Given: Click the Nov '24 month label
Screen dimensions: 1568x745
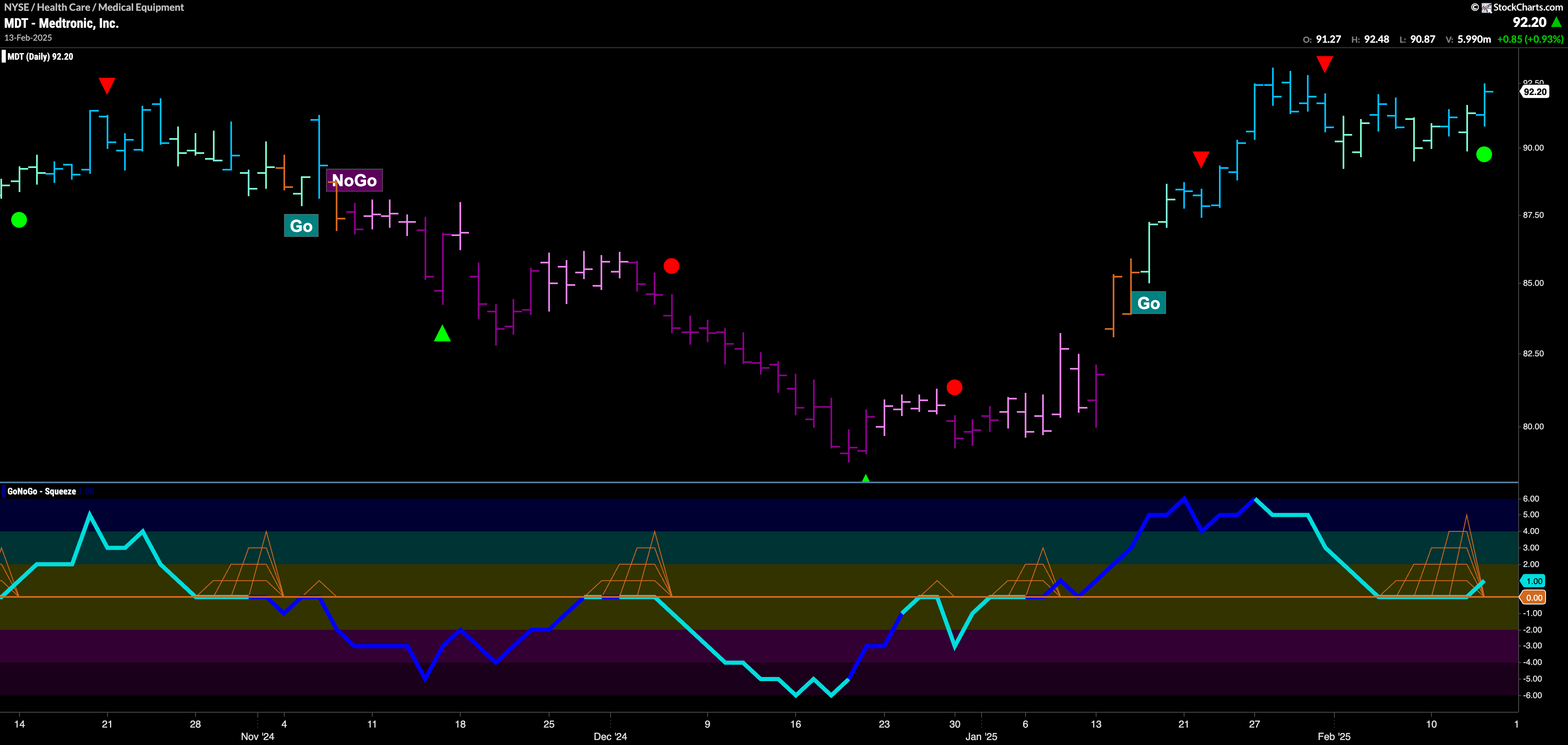Looking at the screenshot, I should point(257,736).
